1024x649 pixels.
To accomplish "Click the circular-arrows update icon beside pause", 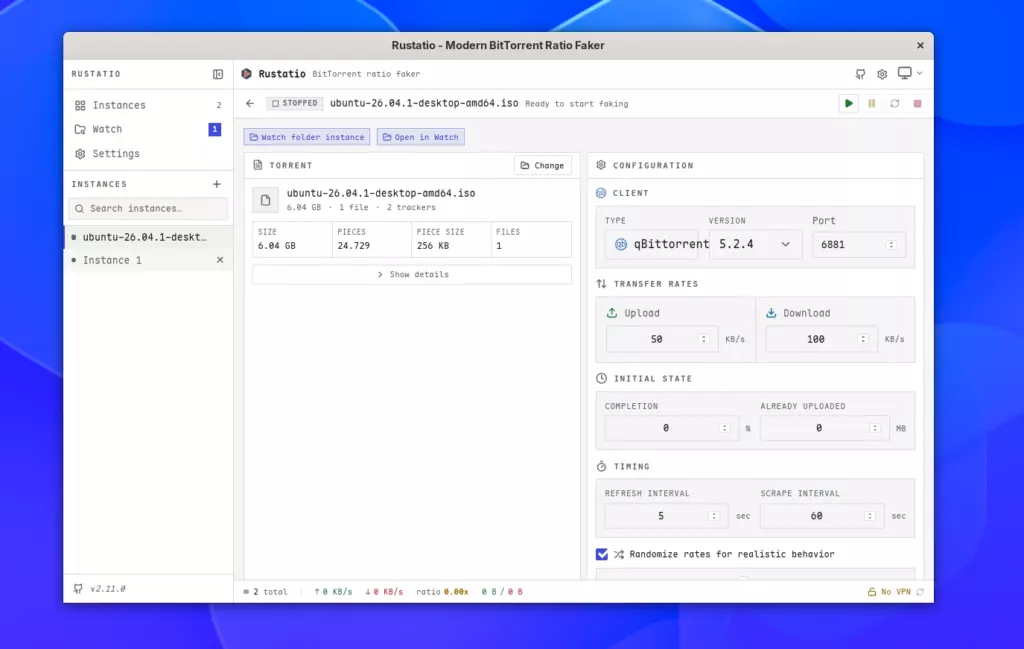I will point(894,103).
